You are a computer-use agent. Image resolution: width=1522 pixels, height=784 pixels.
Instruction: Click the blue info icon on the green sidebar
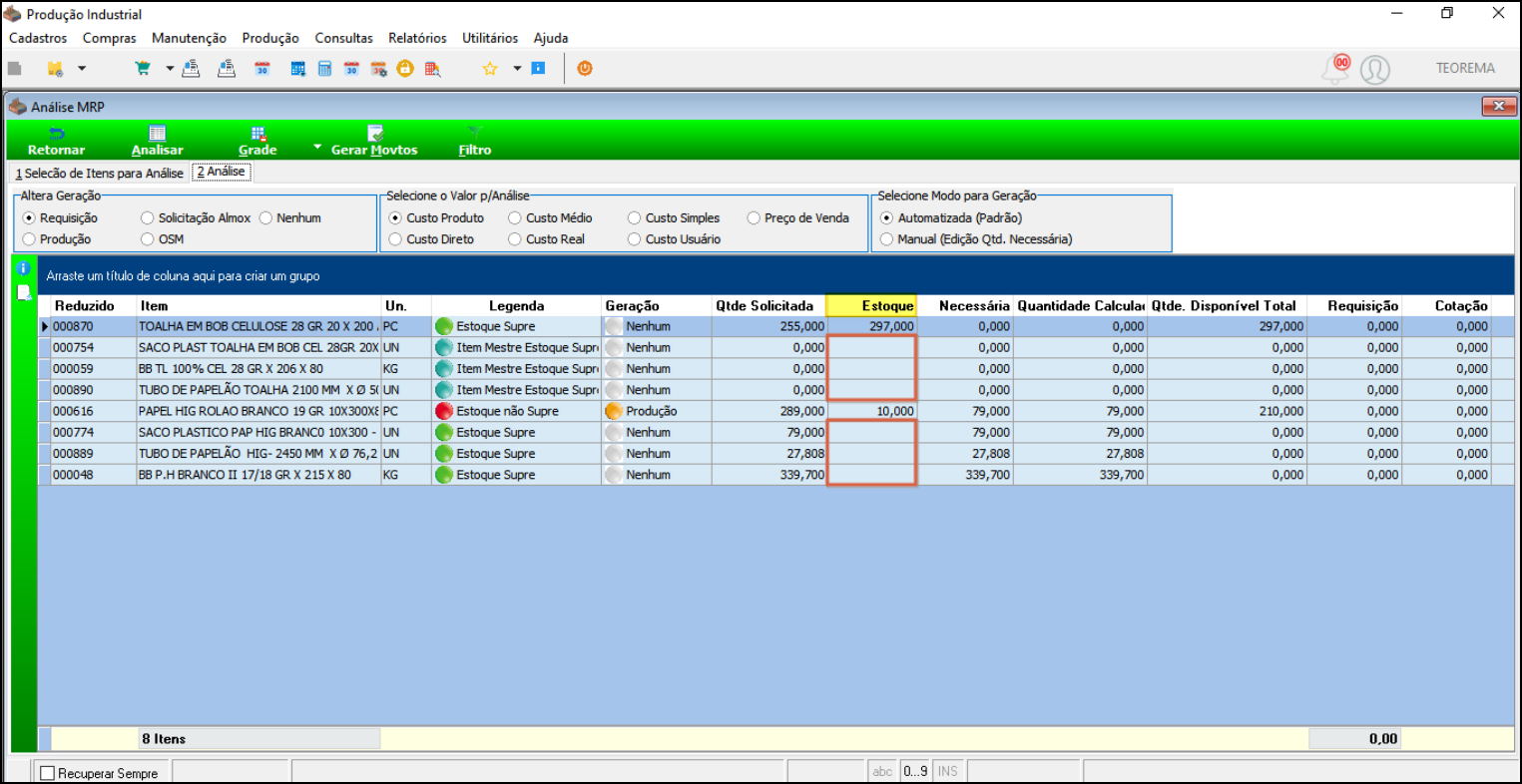point(23,268)
